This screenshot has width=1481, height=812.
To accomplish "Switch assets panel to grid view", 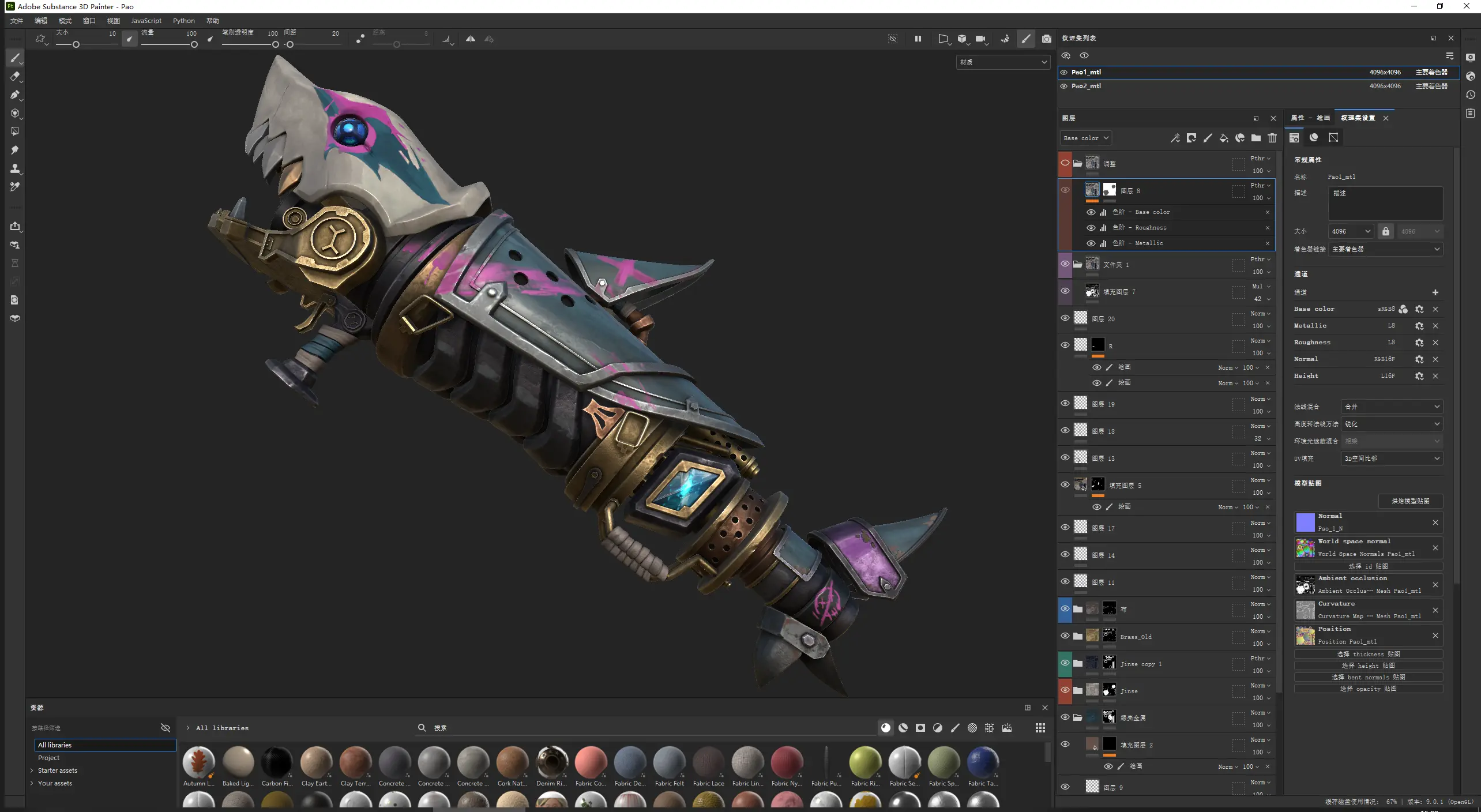I will (x=1040, y=728).
